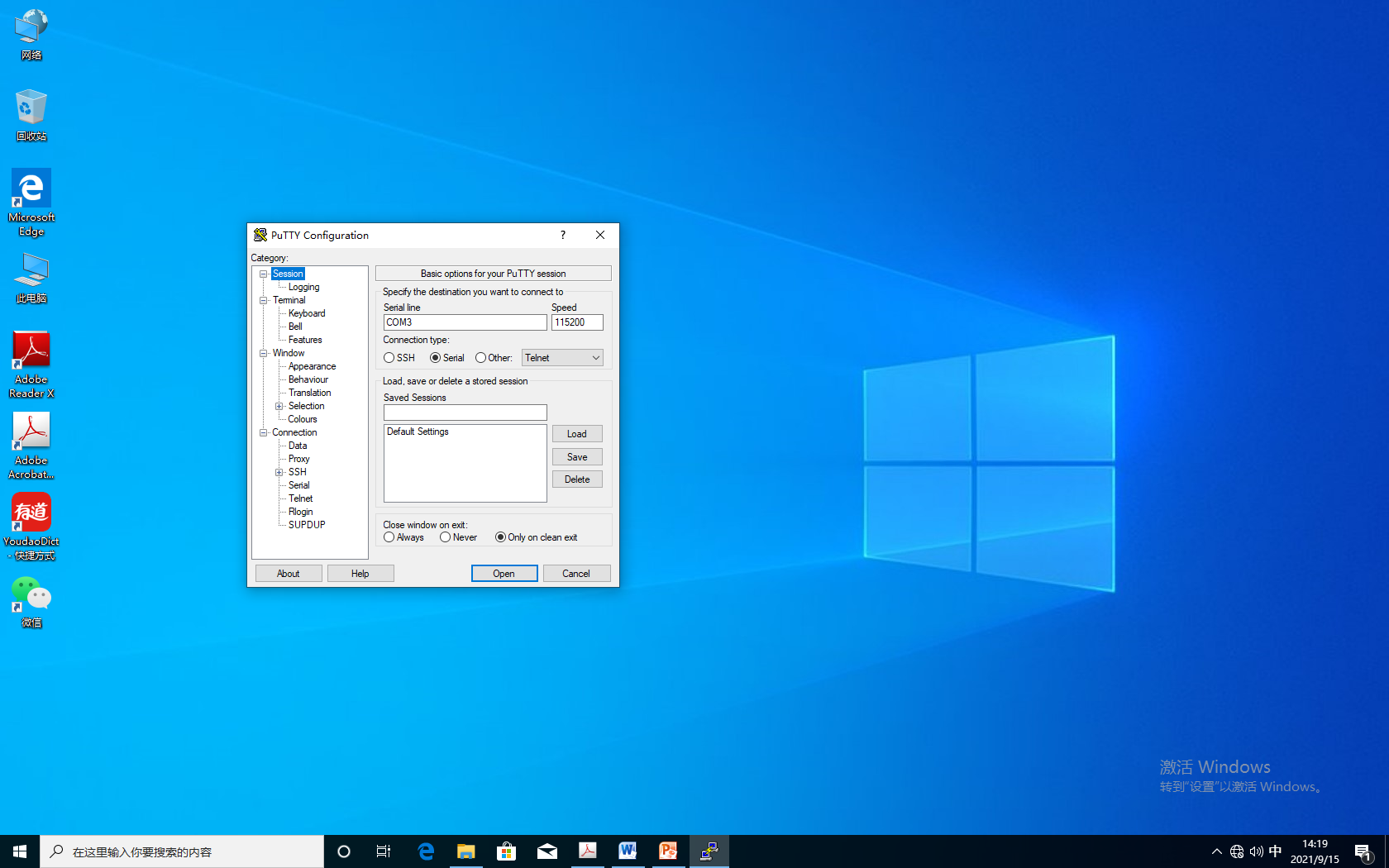Click the About button
Screen dimensions: 1389x868
tap(289, 574)
